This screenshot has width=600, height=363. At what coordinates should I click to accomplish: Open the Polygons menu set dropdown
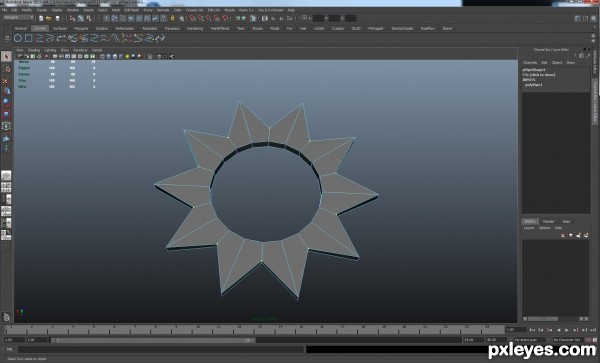[x=18, y=18]
